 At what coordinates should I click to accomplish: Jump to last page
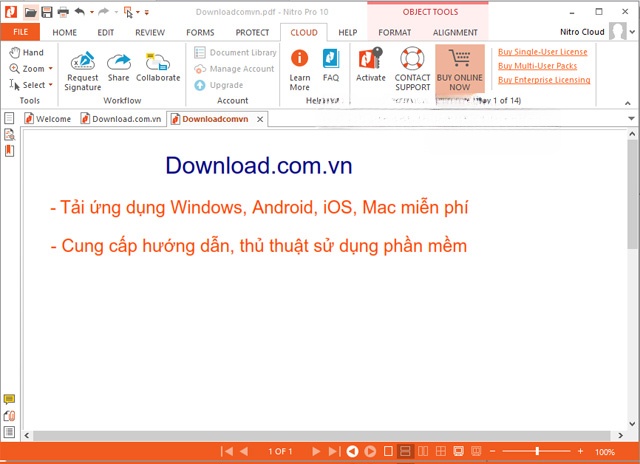click(334, 451)
